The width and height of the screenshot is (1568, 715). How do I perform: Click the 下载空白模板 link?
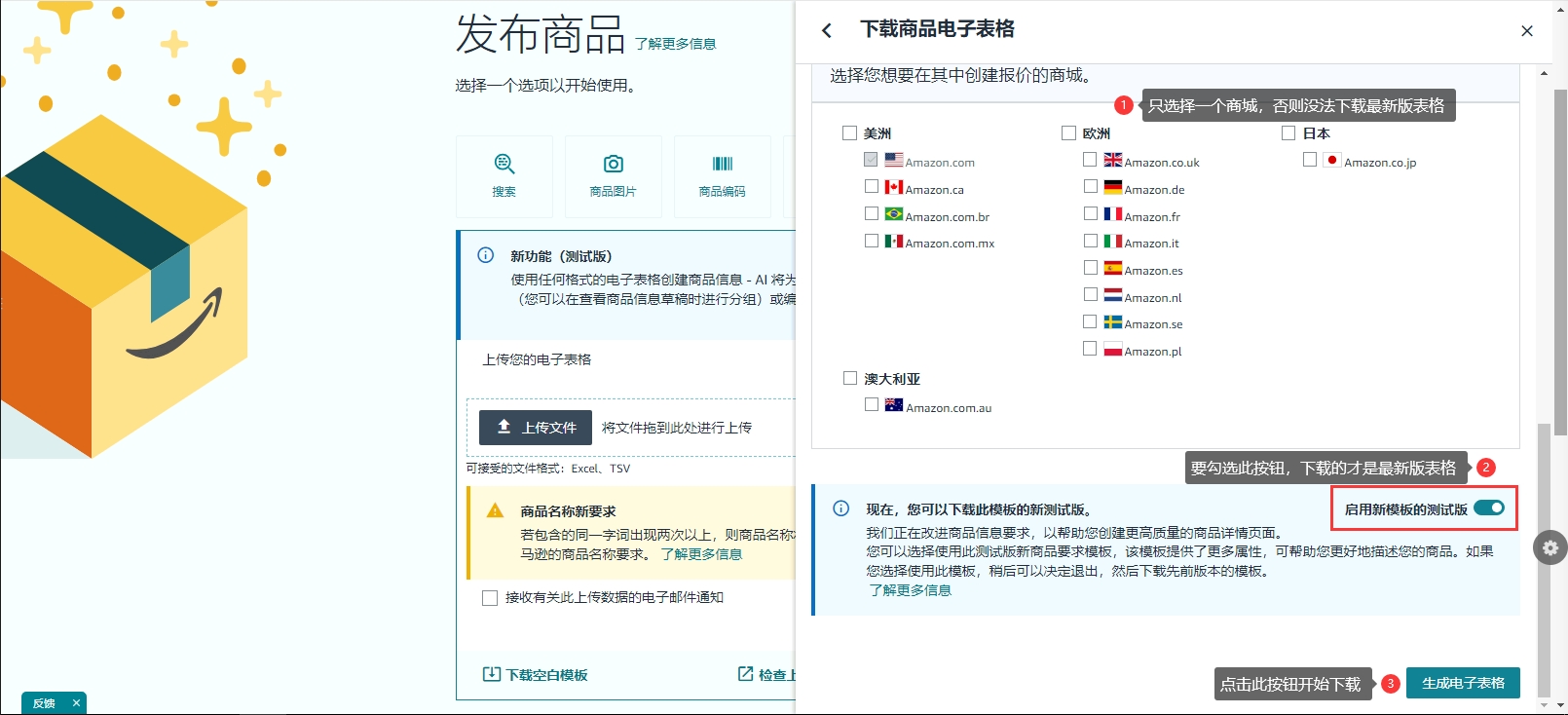[x=536, y=674]
